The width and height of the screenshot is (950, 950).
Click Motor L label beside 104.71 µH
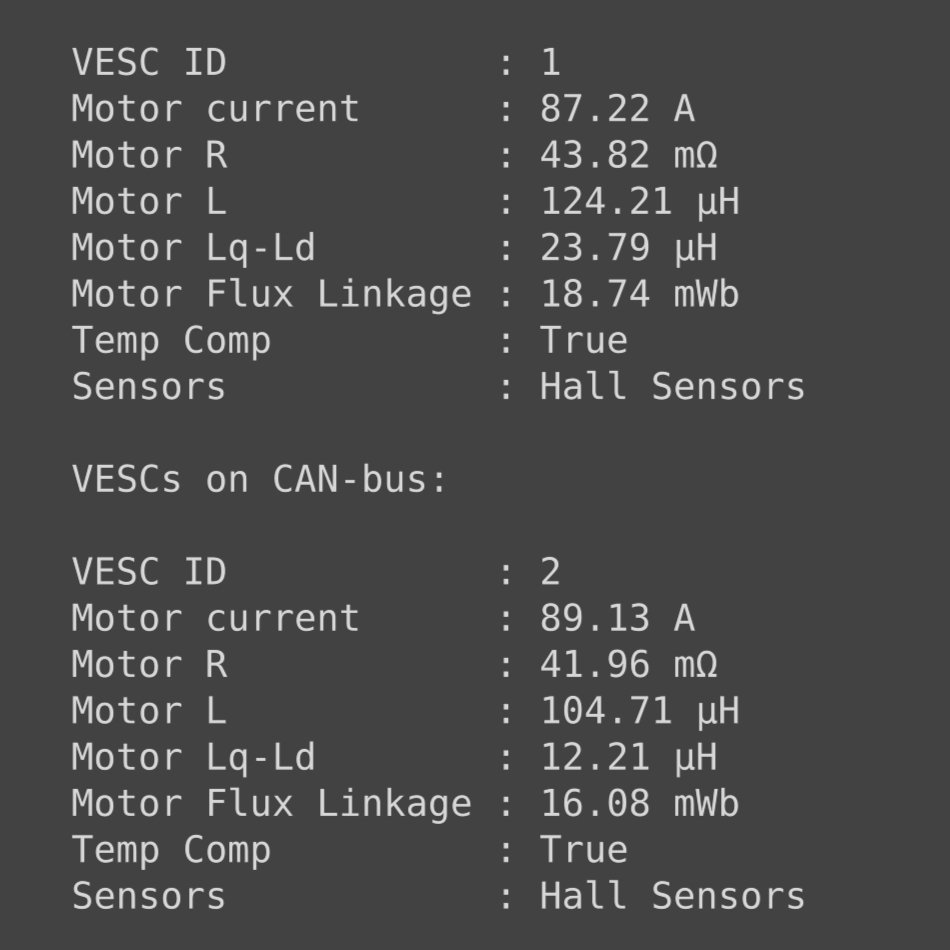coord(149,711)
